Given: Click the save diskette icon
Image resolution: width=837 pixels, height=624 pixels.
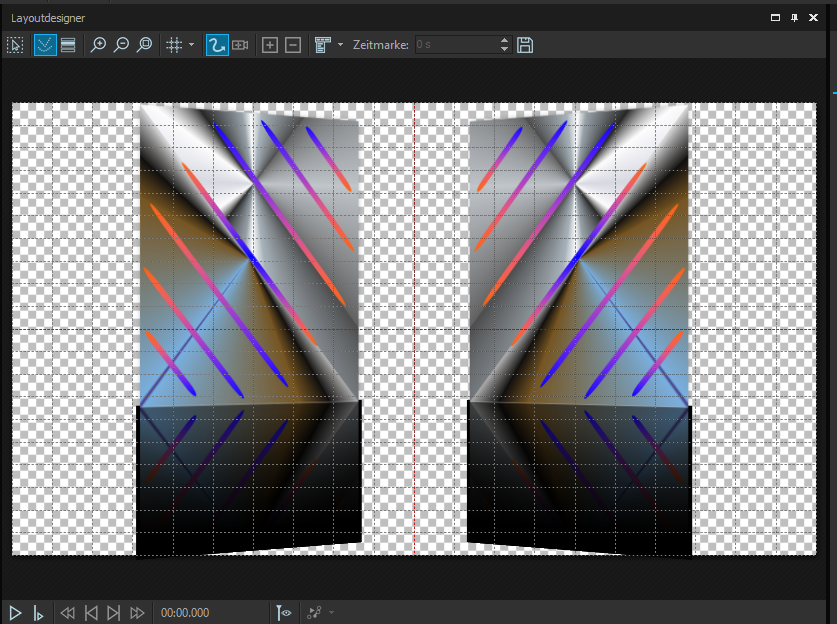Looking at the screenshot, I should pyautogui.click(x=525, y=45).
